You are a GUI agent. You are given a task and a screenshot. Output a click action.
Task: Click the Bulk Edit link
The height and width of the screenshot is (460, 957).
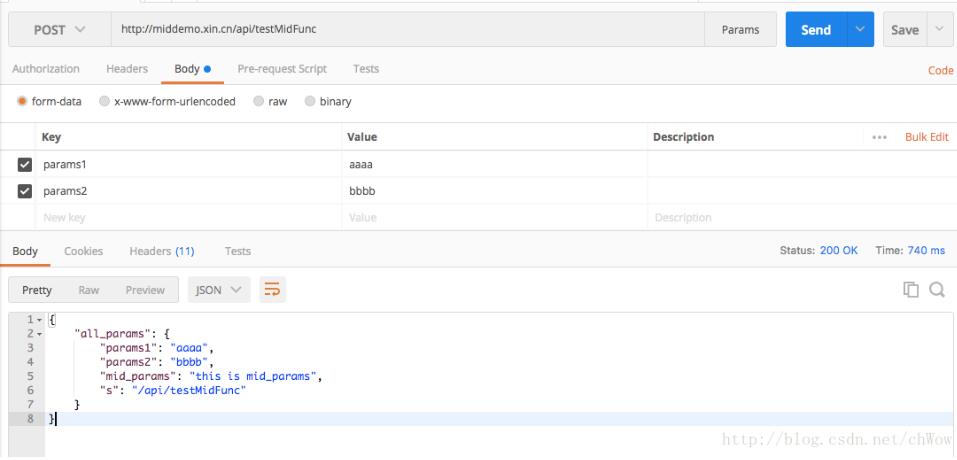(x=926, y=136)
